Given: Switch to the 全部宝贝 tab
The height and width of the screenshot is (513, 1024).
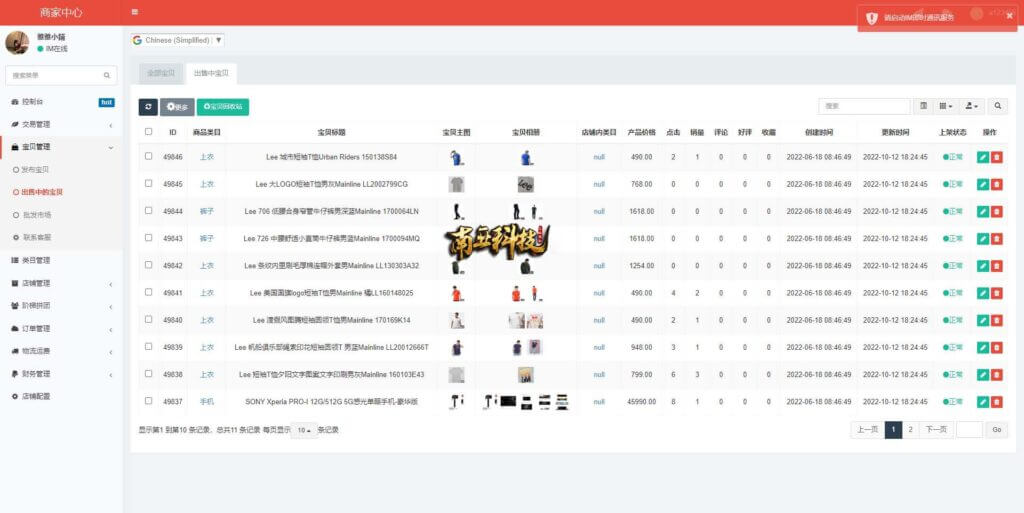Looking at the screenshot, I should 161,74.
